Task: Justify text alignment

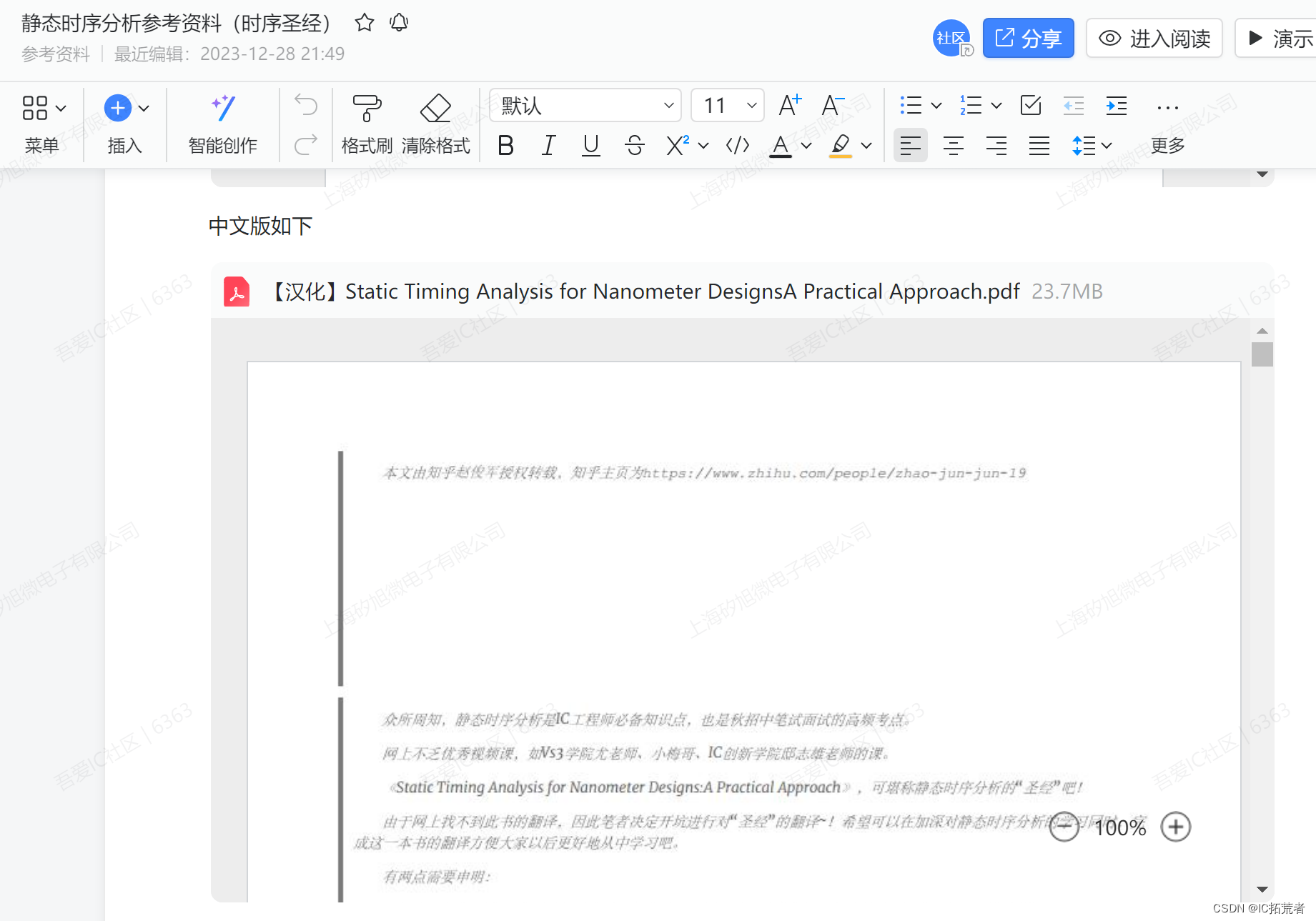Action: point(1039,146)
